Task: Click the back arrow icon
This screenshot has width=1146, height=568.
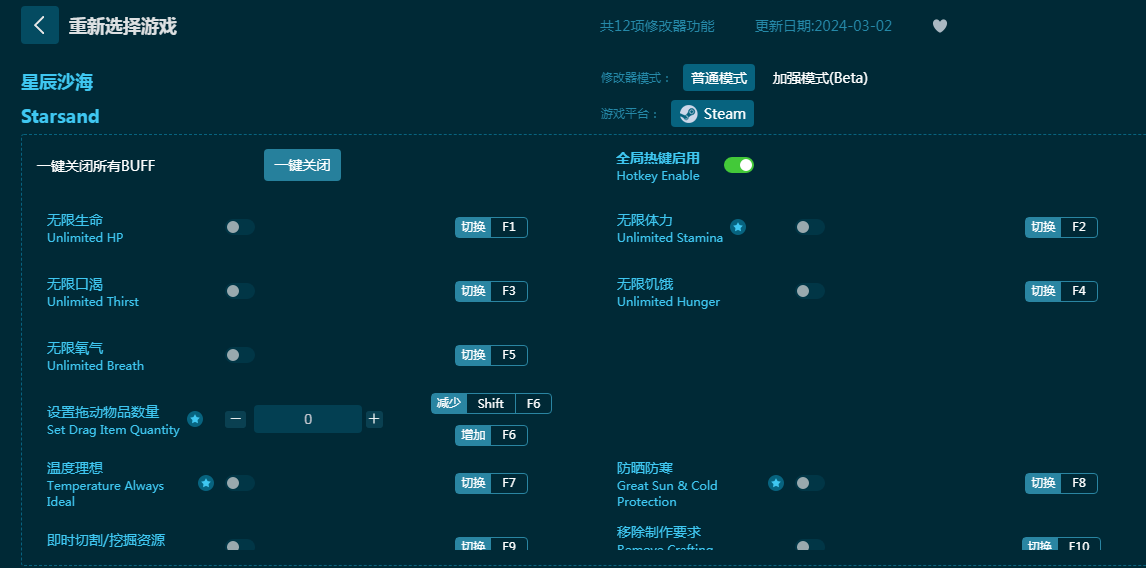Action: click(x=39, y=25)
